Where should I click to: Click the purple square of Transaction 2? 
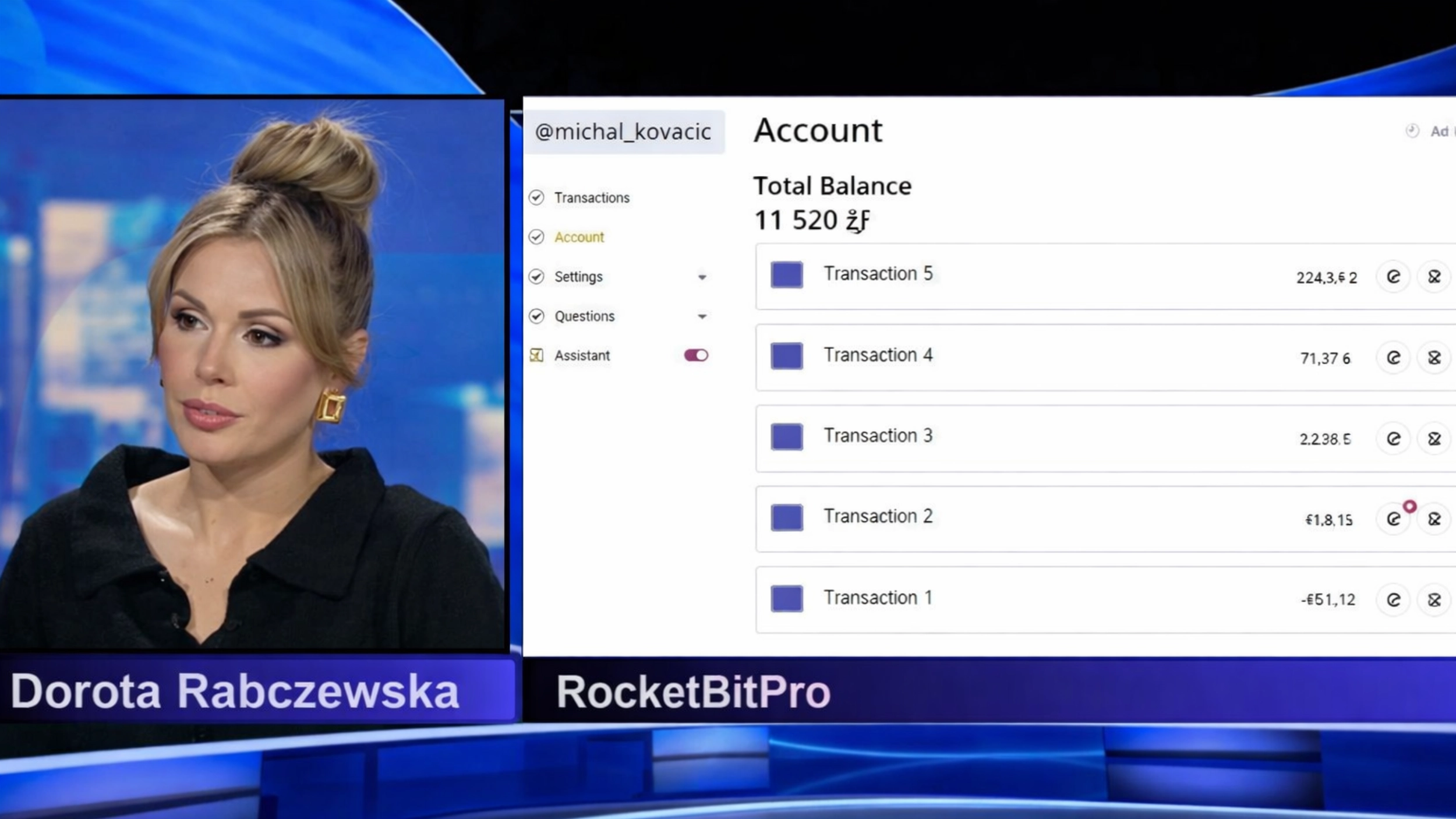[x=787, y=517]
